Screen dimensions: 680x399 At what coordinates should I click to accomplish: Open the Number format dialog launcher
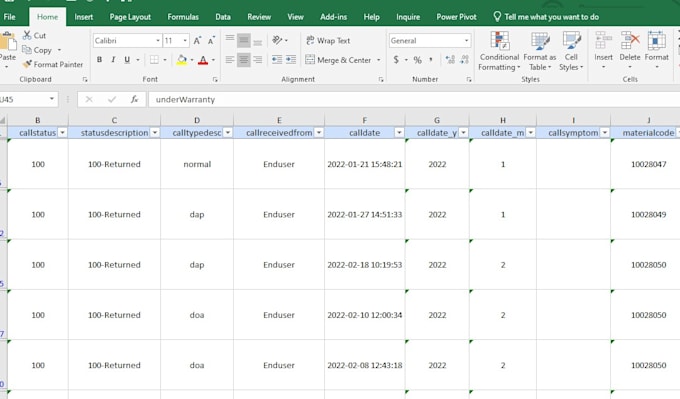[x=469, y=79]
